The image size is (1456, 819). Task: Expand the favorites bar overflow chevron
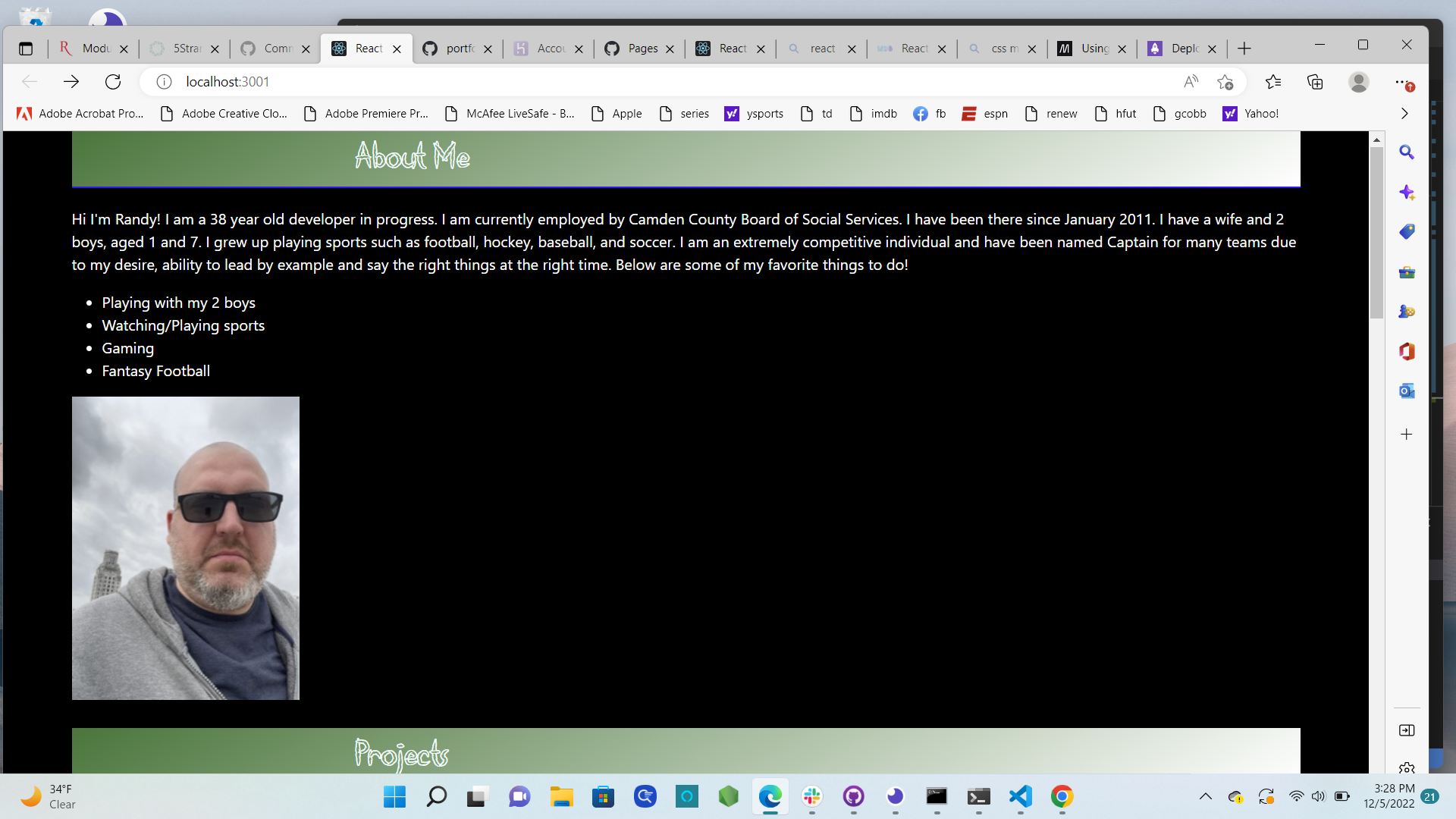tap(1404, 114)
